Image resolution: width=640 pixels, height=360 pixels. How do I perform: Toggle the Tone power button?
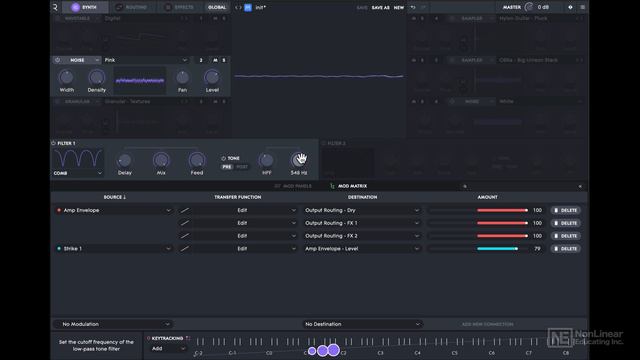(223, 158)
